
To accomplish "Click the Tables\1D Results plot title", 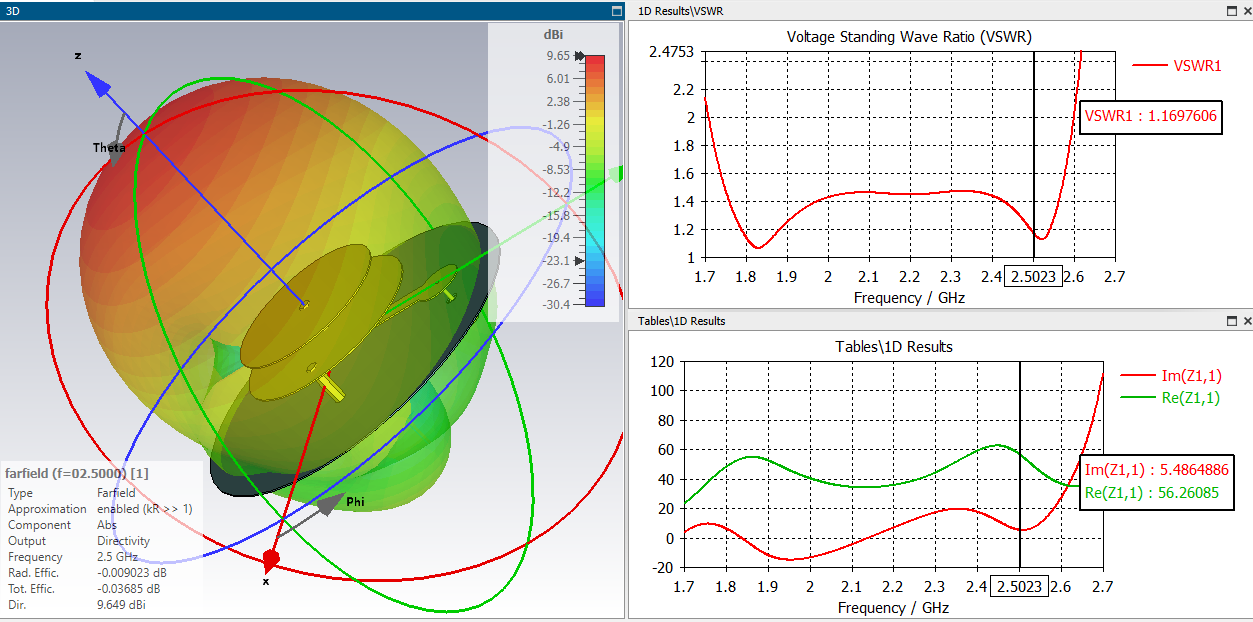I will 894,347.
